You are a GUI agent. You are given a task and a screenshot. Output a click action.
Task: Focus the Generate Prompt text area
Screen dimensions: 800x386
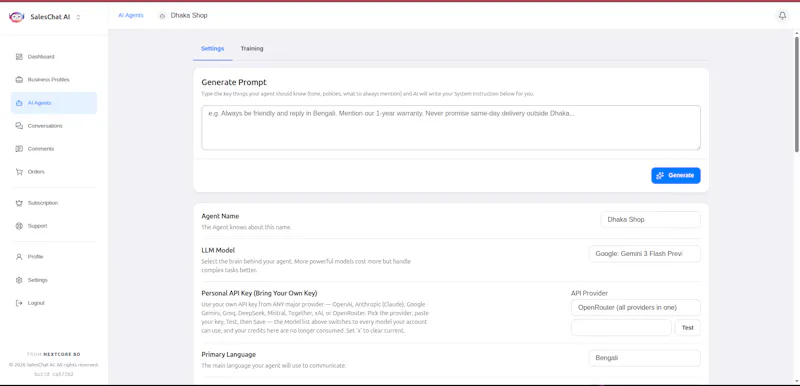point(451,127)
